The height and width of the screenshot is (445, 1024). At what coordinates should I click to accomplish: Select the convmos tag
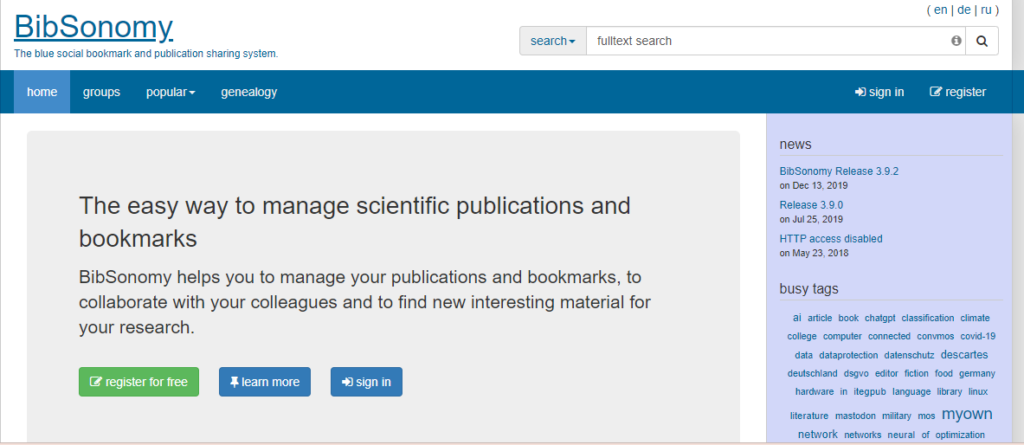click(x=935, y=337)
